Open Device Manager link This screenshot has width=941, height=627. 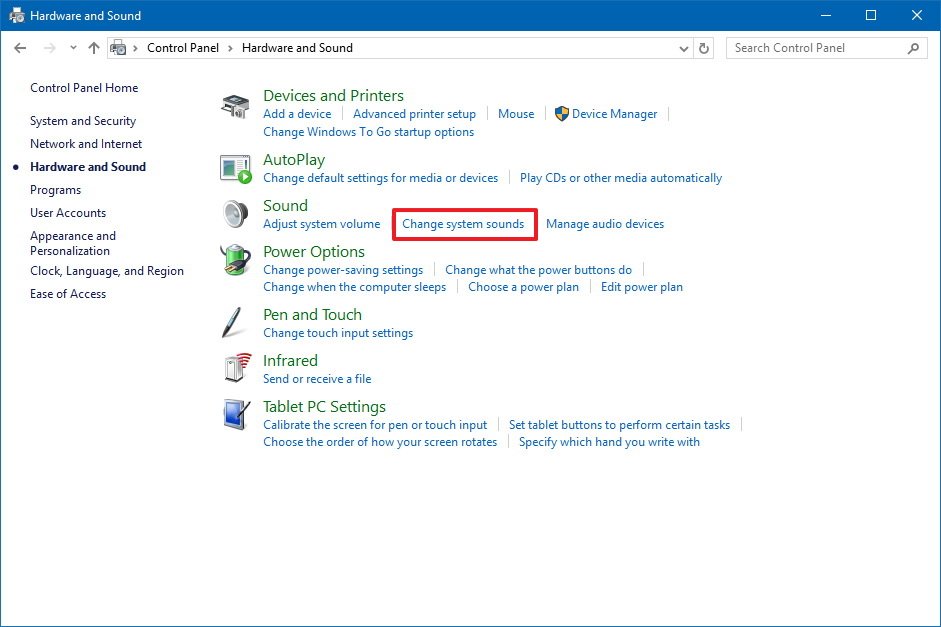[x=614, y=113]
